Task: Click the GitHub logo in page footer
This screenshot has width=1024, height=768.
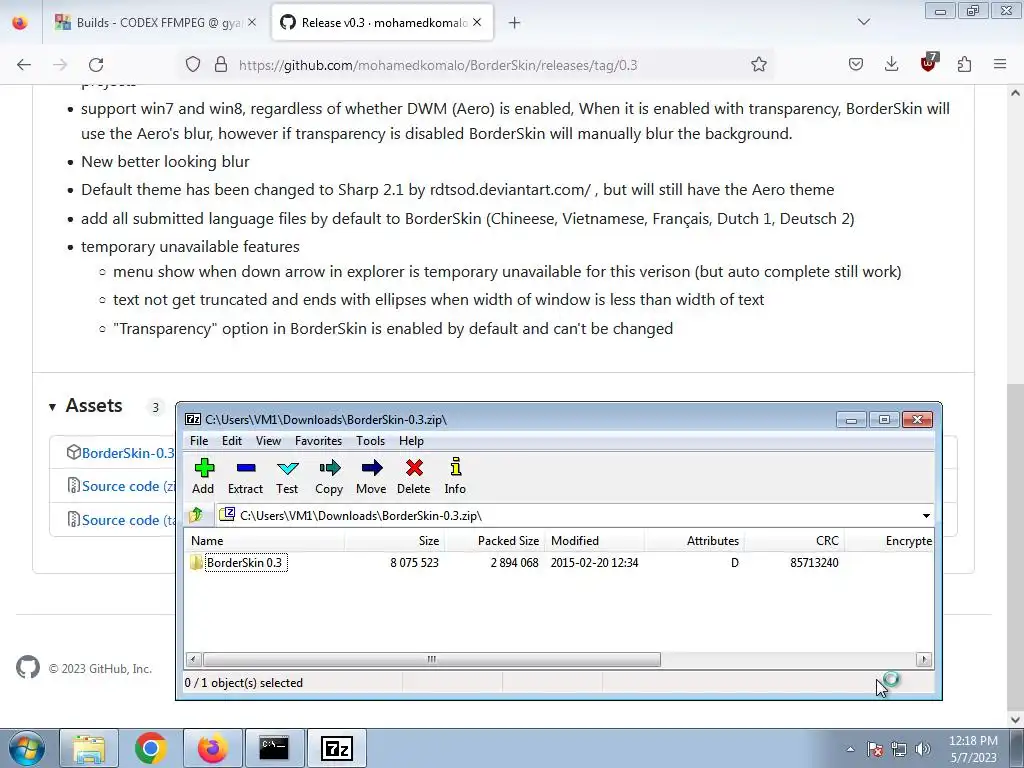Action: (28, 667)
